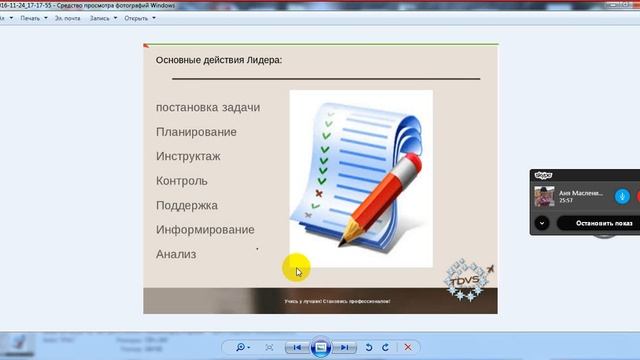Viewport: 640px width, 360px height.
Task: Rotate the image clockwise
Action: (x=385, y=347)
